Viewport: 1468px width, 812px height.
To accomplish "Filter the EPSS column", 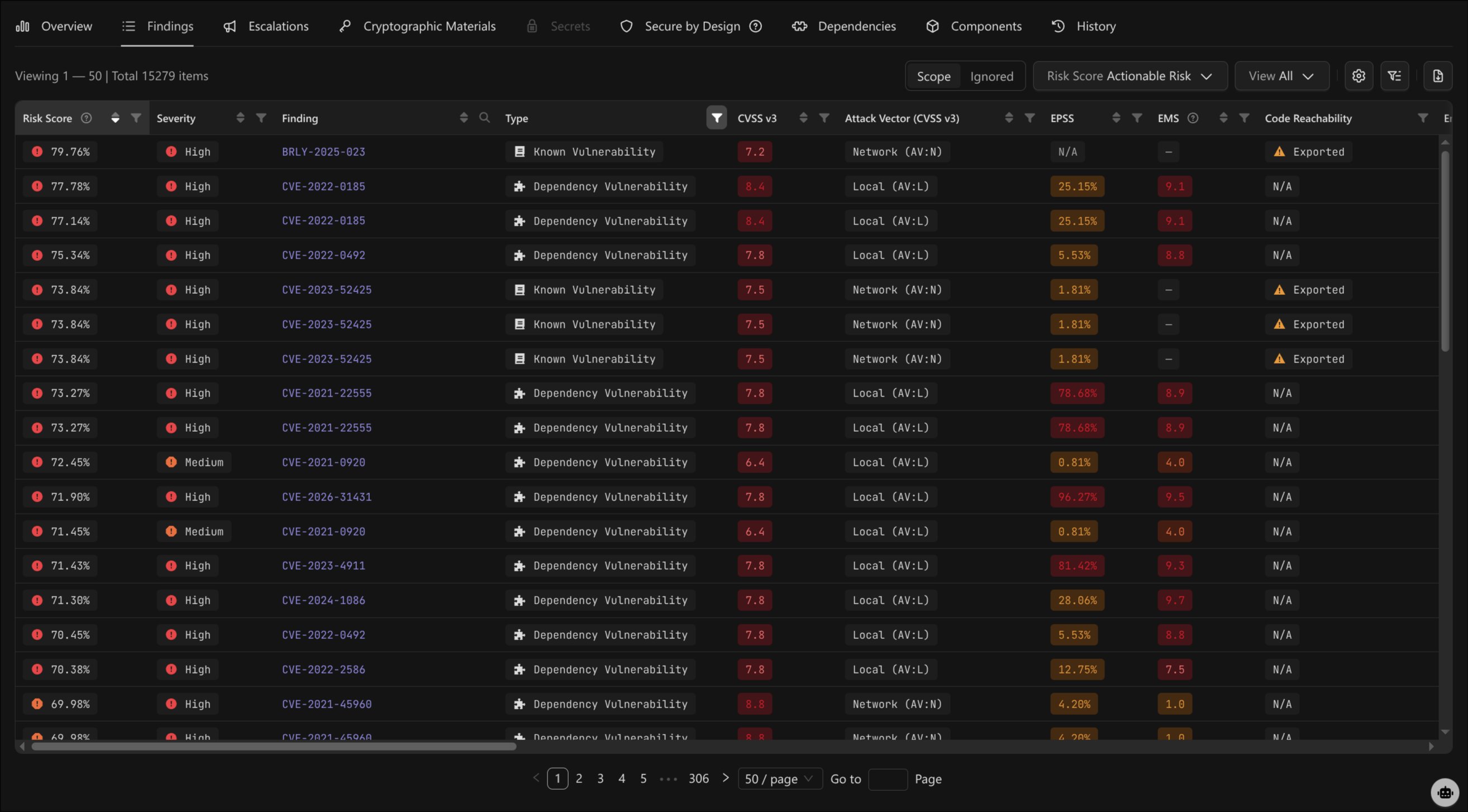I will (1136, 118).
